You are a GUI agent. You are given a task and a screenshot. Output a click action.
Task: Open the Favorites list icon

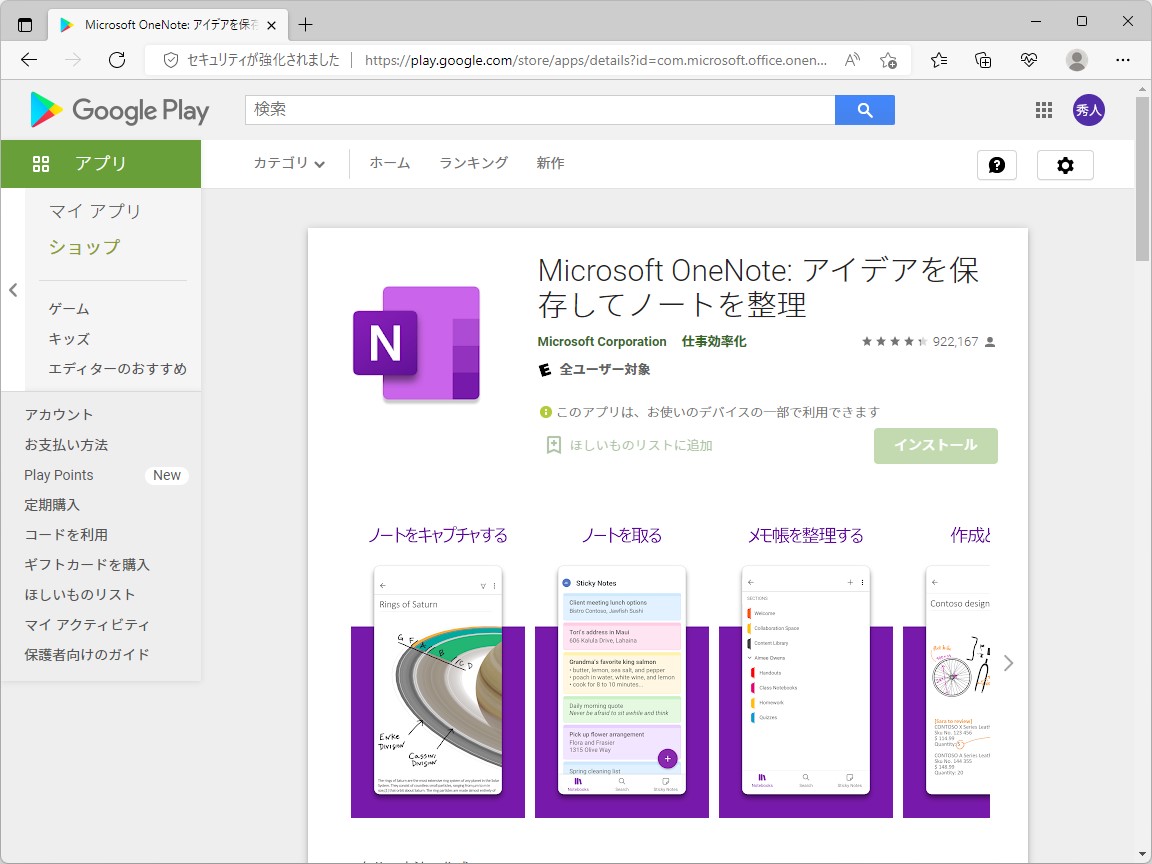[939, 60]
